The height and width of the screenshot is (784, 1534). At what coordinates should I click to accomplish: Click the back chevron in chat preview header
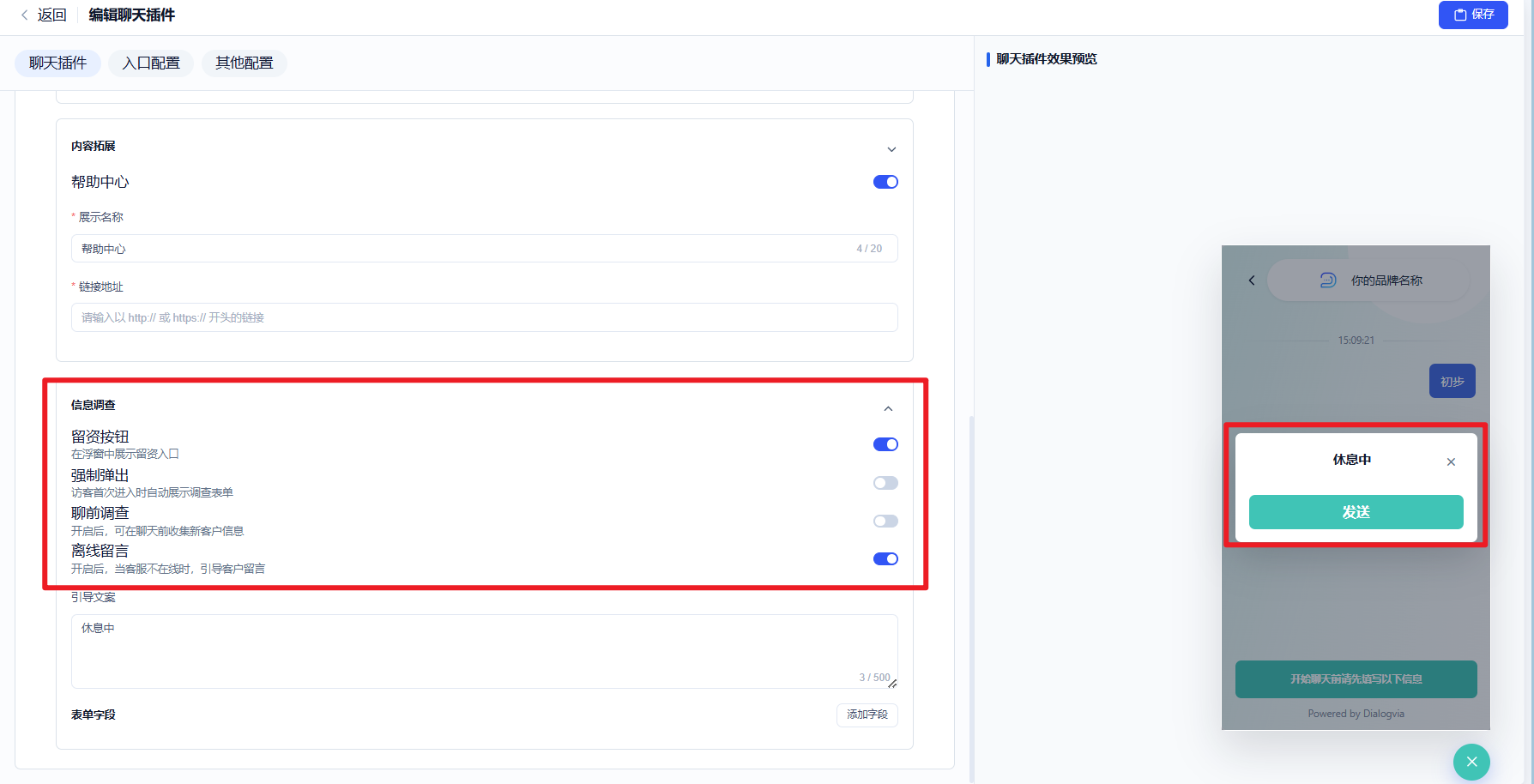[x=1252, y=280]
